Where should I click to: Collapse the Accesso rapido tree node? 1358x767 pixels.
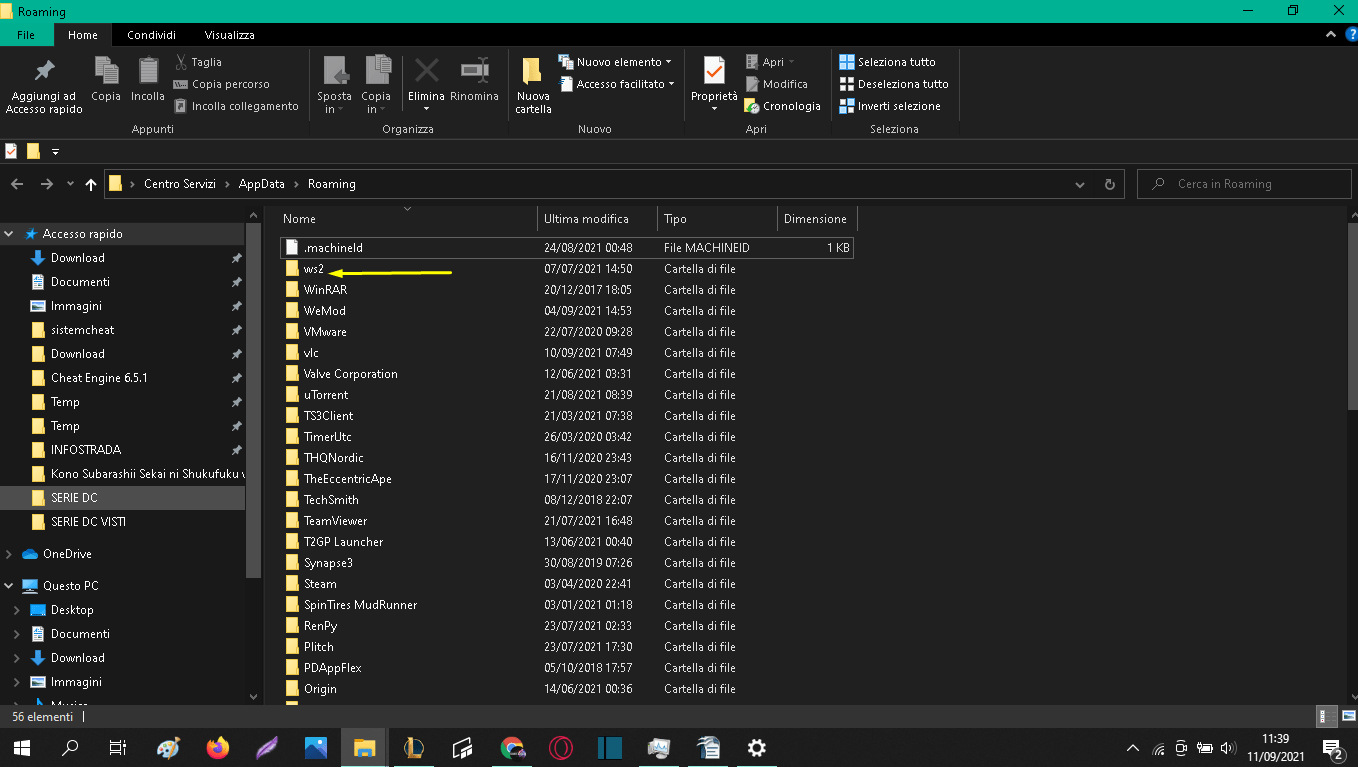tap(9, 234)
